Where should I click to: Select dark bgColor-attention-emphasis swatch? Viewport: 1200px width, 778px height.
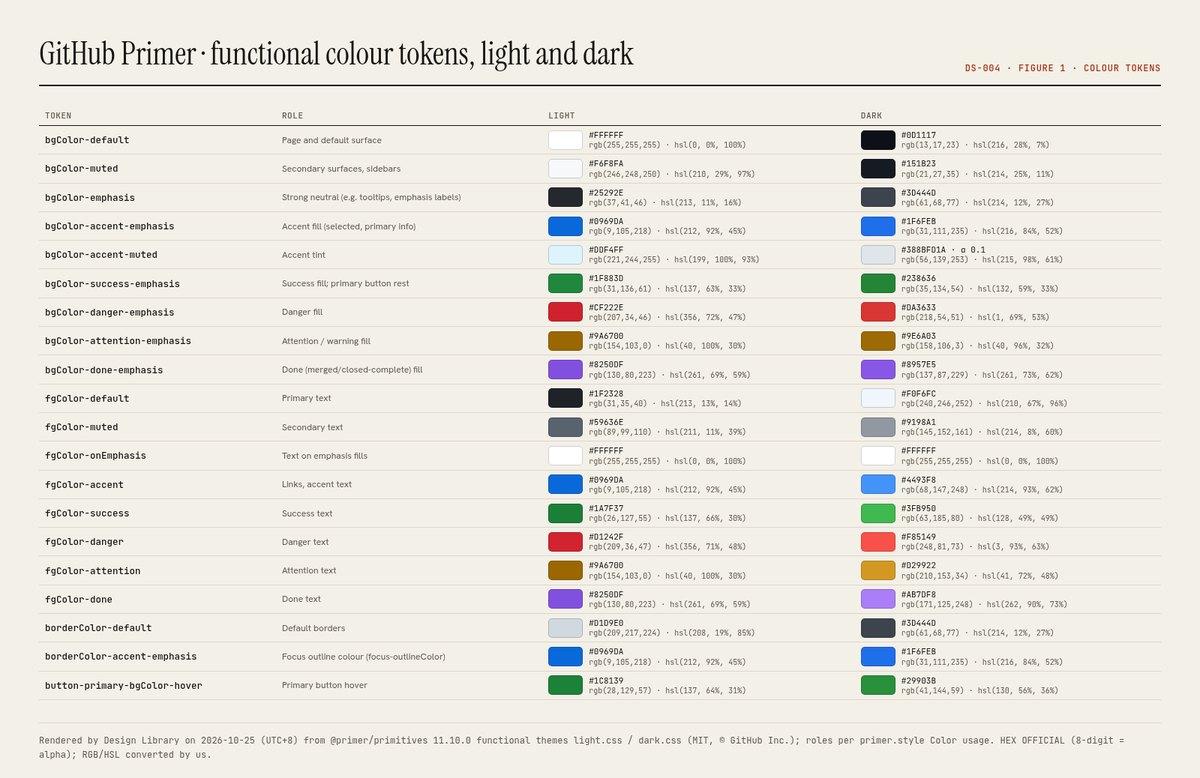(878, 341)
